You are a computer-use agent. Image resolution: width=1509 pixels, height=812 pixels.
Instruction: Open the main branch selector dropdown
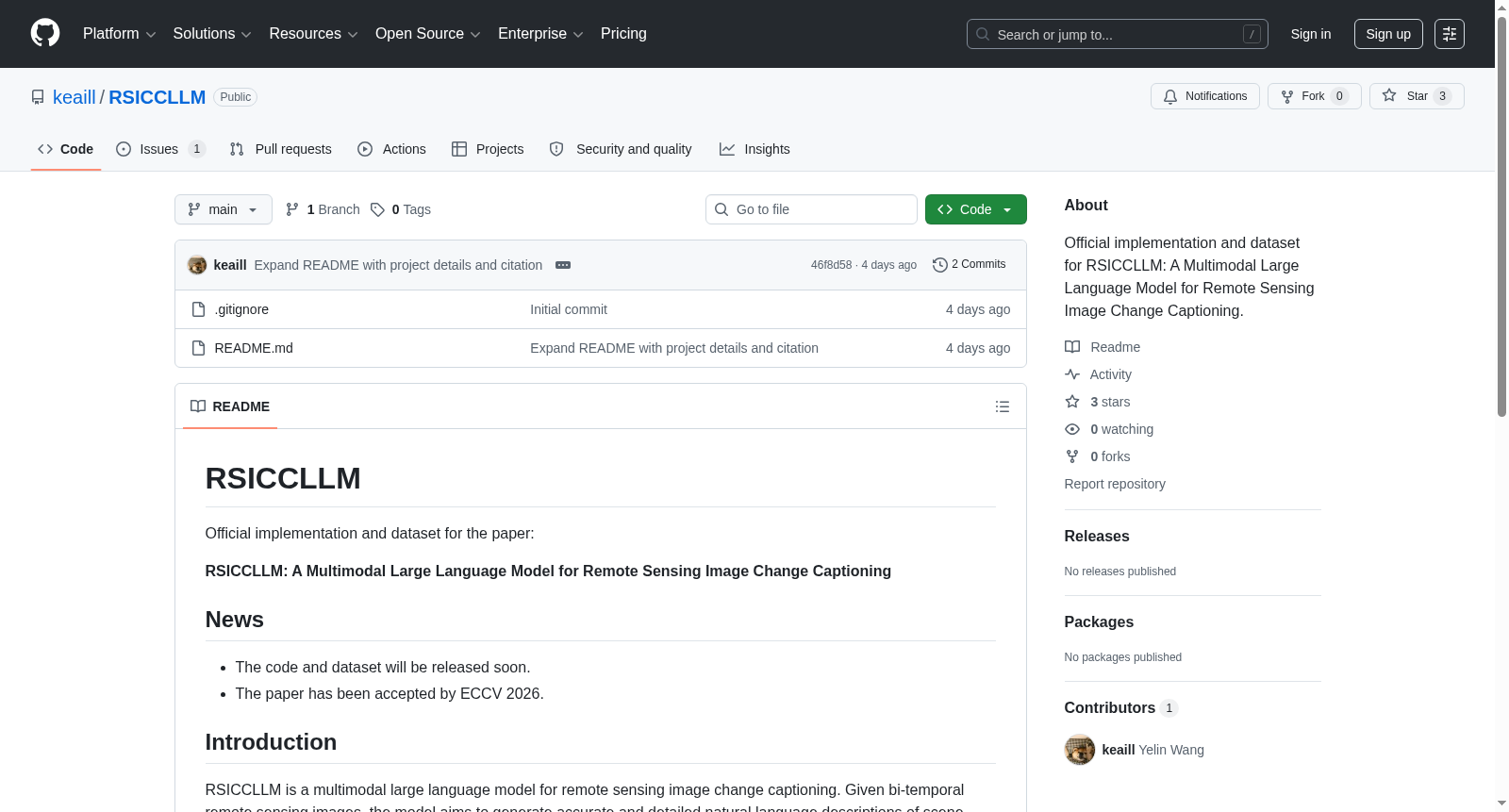(224, 209)
